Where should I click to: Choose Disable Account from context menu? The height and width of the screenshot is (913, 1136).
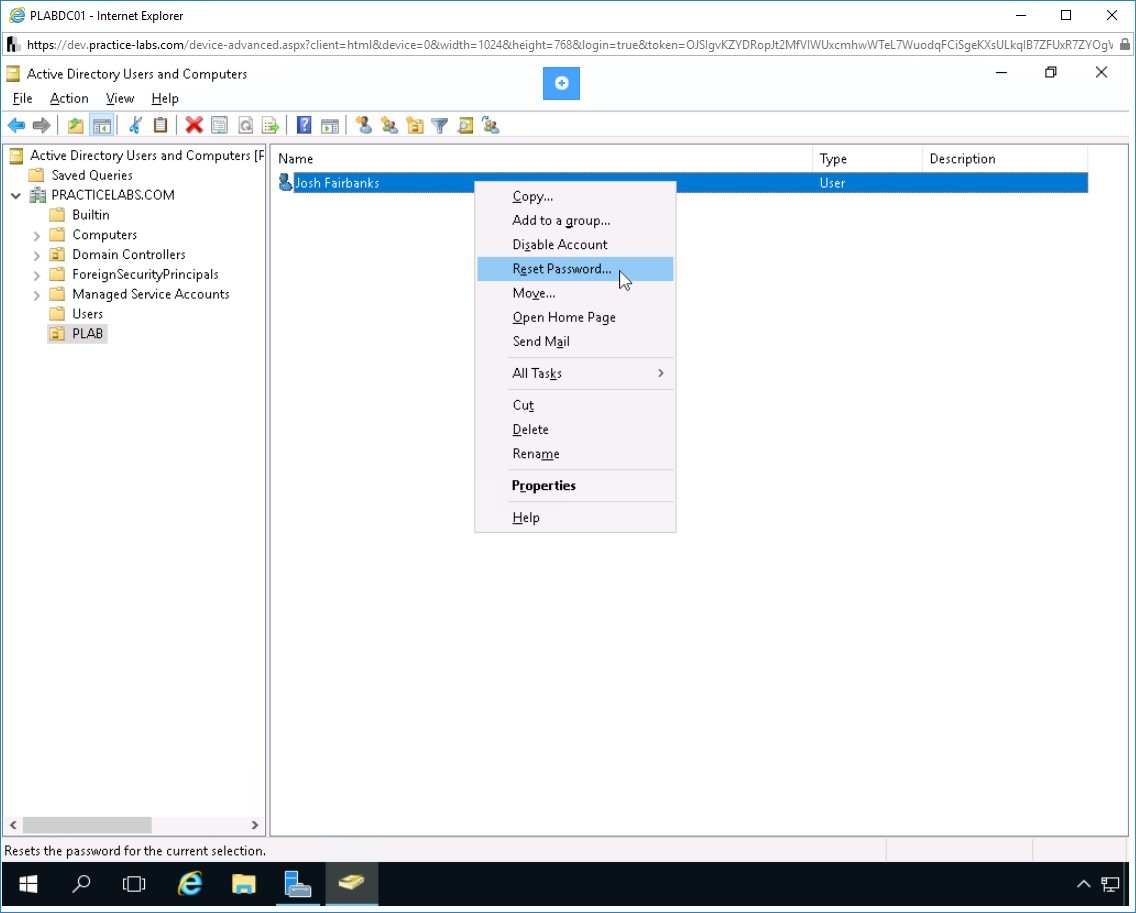575,245
